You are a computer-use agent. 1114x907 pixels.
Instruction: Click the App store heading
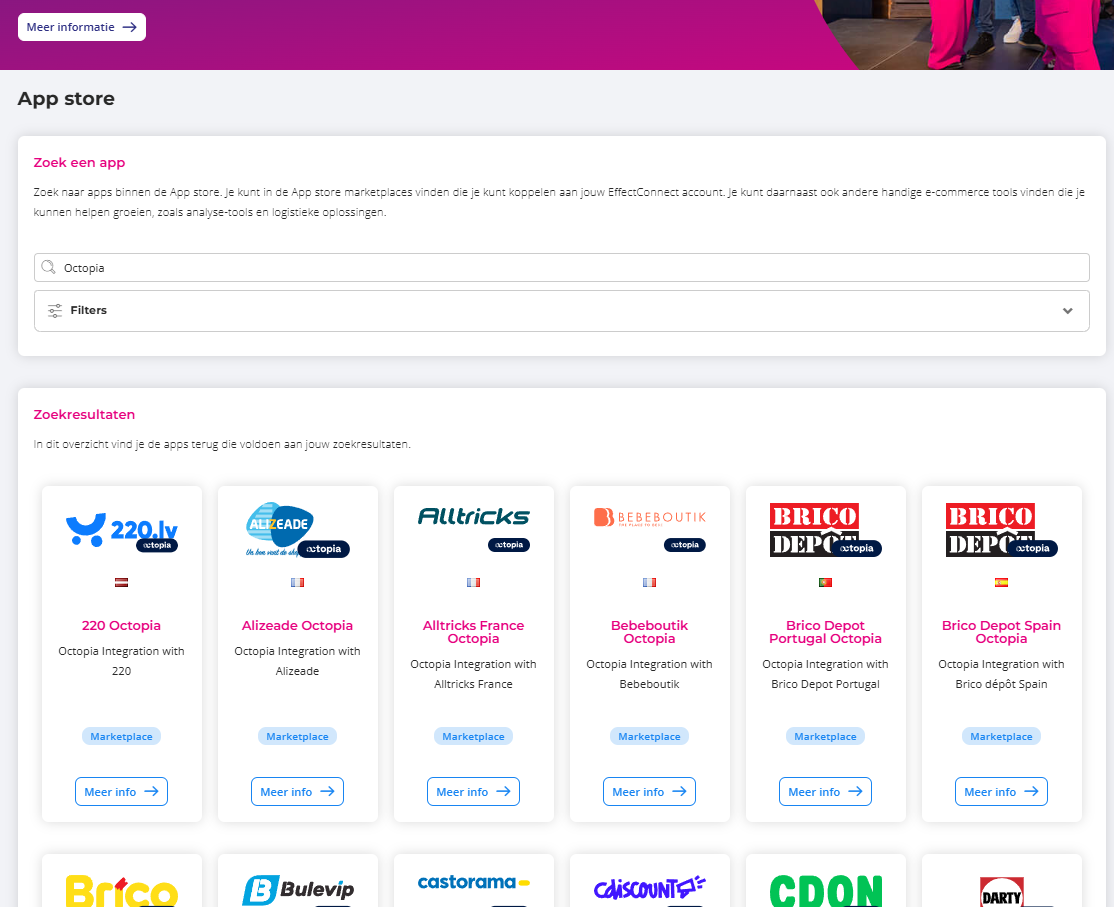pyautogui.click(x=66, y=99)
